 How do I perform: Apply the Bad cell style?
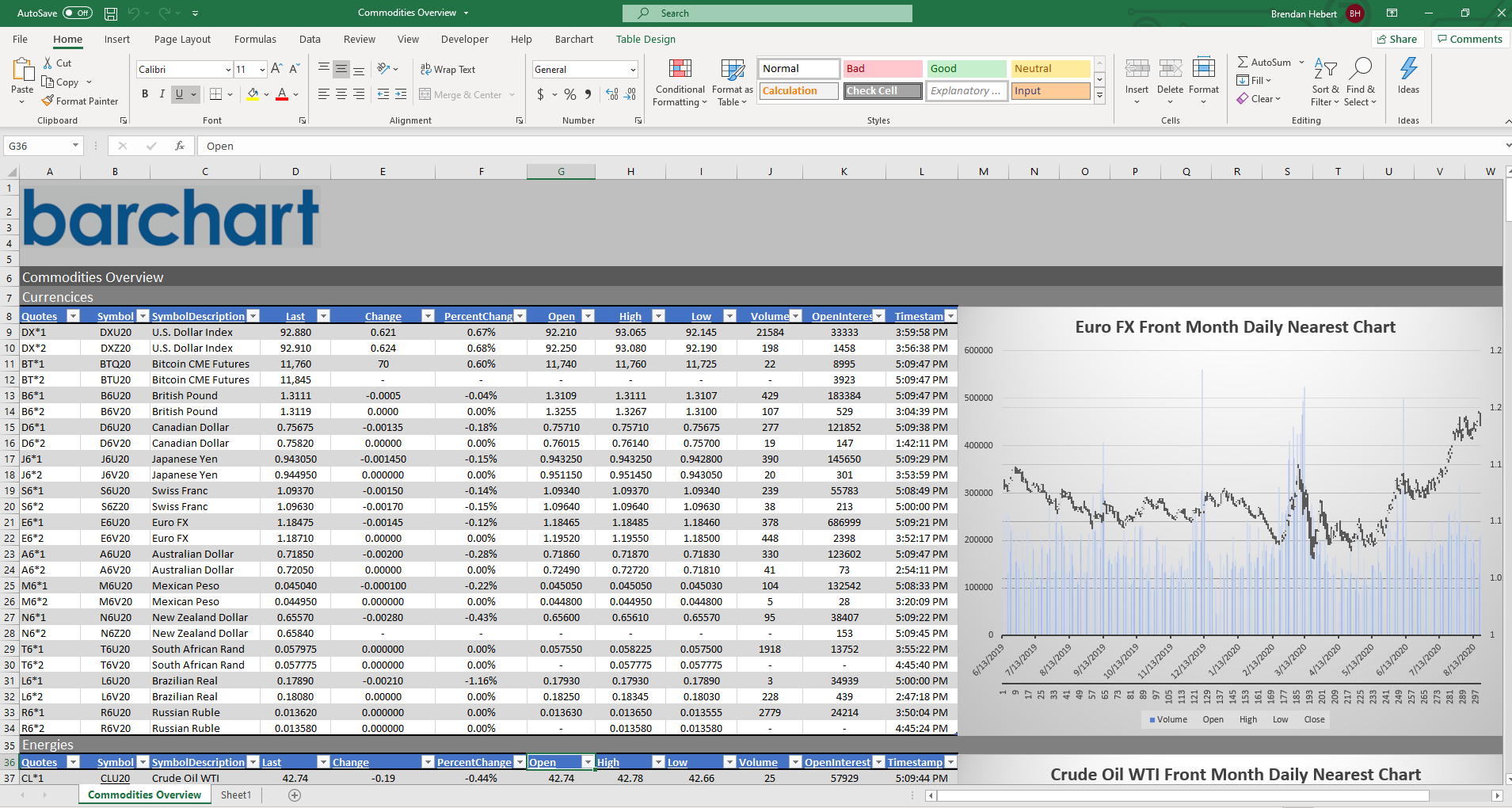click(882, 69)
